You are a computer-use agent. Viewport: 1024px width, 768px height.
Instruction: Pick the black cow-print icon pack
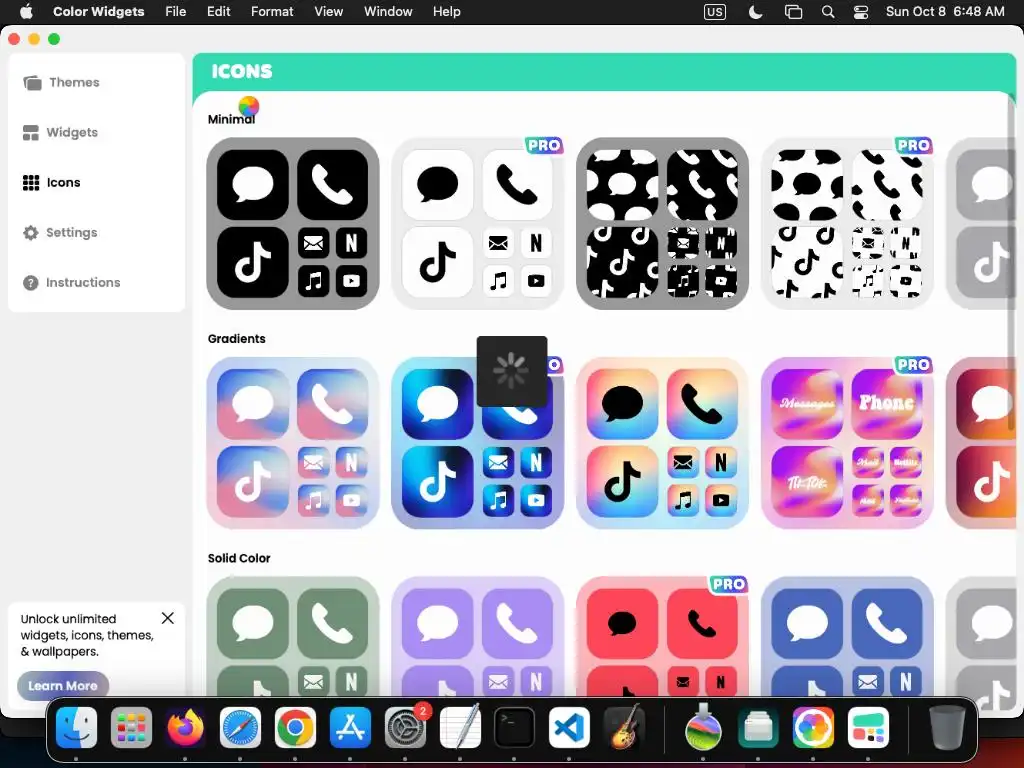pyautogui.click(x=662, y=223)
